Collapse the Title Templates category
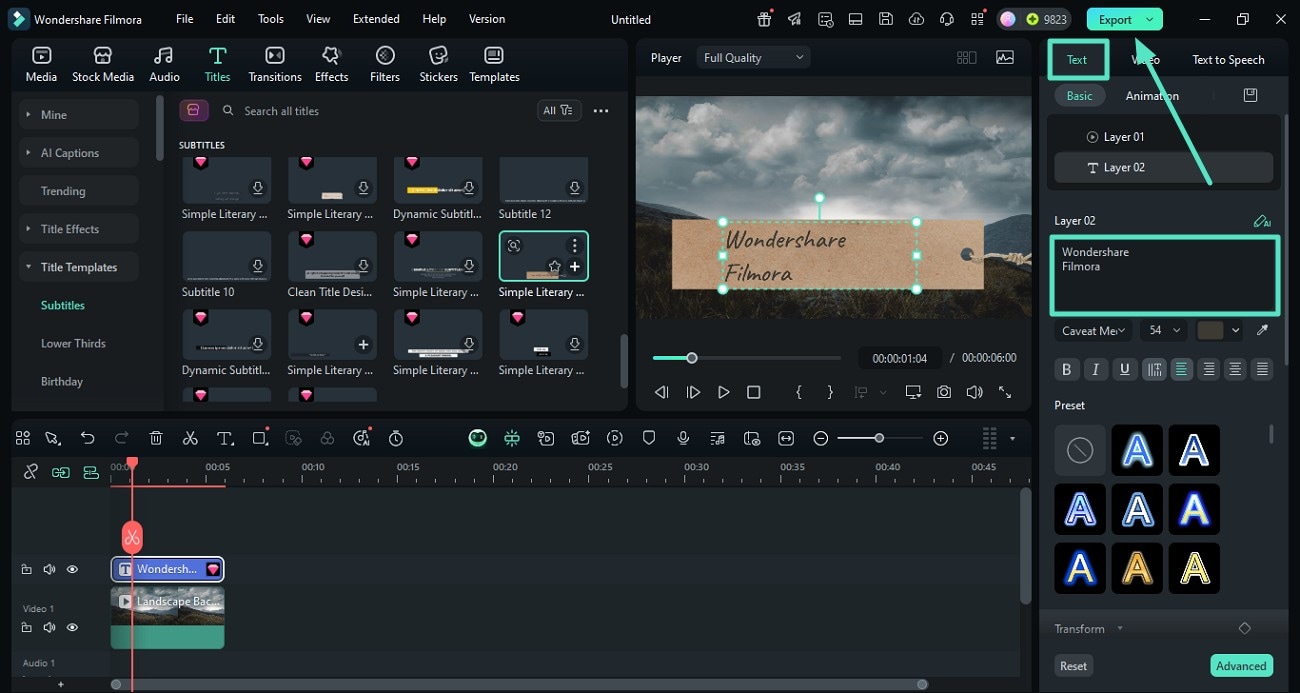 (x=80, y=267)
